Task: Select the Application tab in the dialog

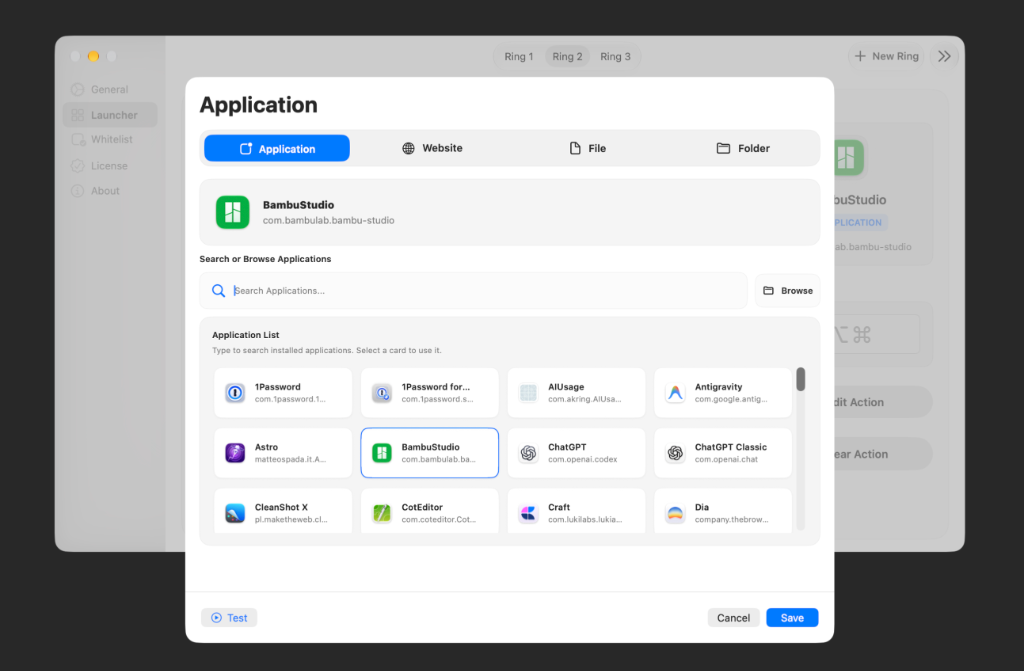Action: click(277, 148)
